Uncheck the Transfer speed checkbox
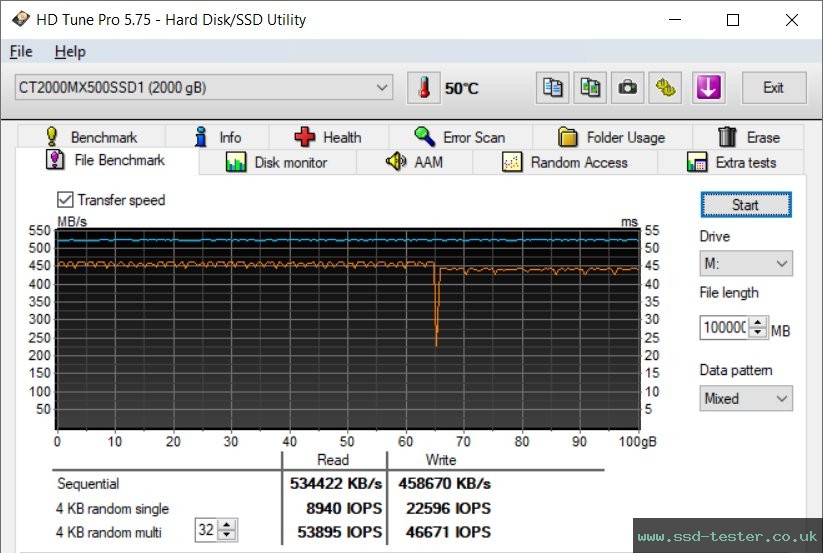The image size is (823, 553). pyautogui.click(x=65, y=200)
